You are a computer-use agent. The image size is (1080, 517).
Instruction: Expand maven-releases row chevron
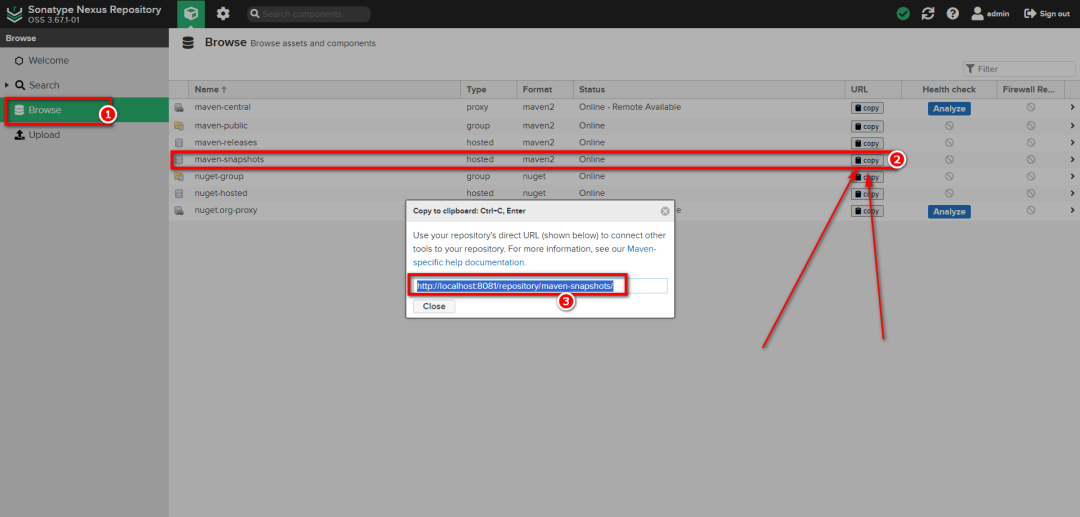coord(1072,143)
